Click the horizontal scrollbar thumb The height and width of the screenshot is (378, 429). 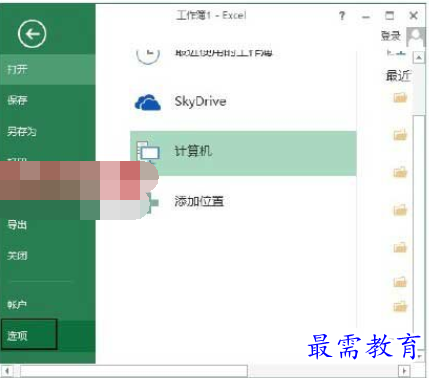point(134,370)
